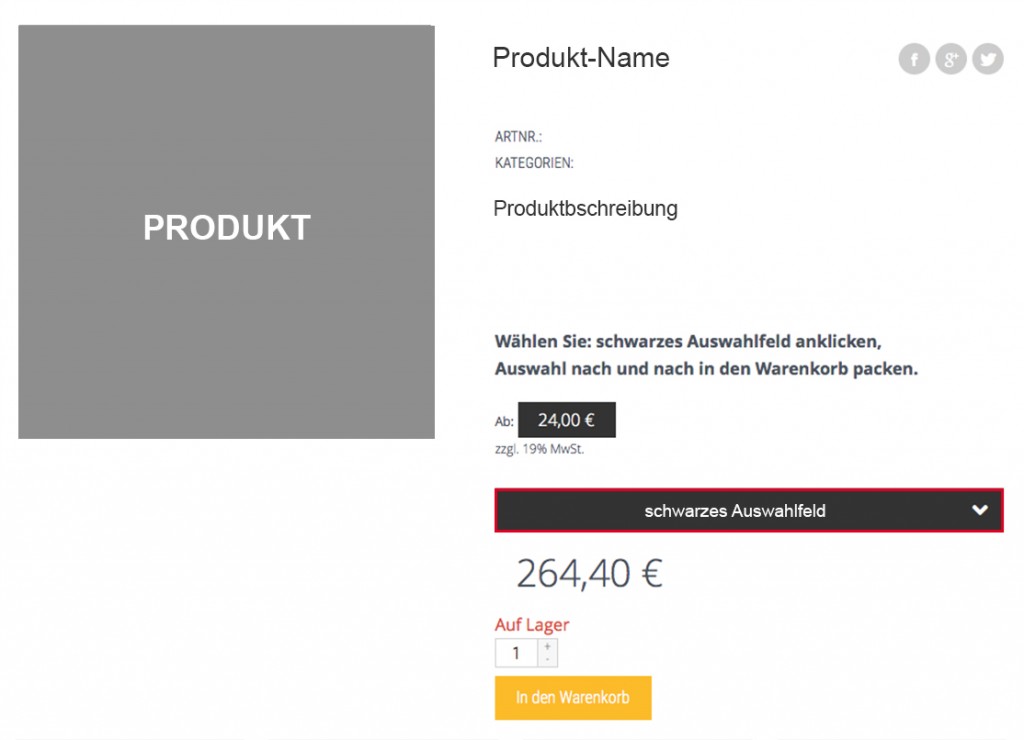Image resolution: width=1024 pixels, height=740 pixels.
Task: Decrease quantity with the minus stepper
Action: point(547,660)
